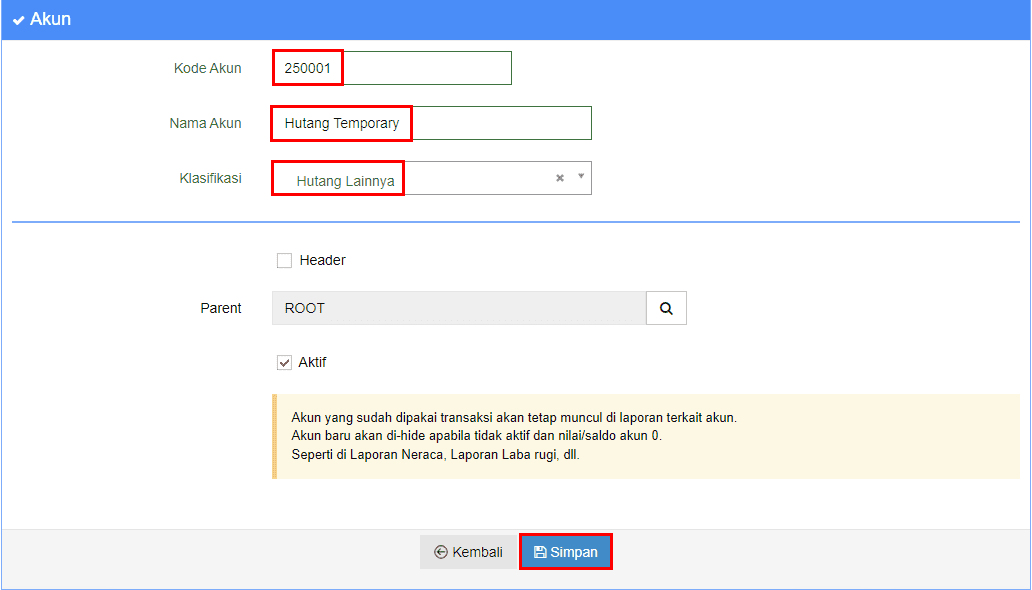
Task: Open parent search with magnifier icon
Action: click(x=666, y=308)
